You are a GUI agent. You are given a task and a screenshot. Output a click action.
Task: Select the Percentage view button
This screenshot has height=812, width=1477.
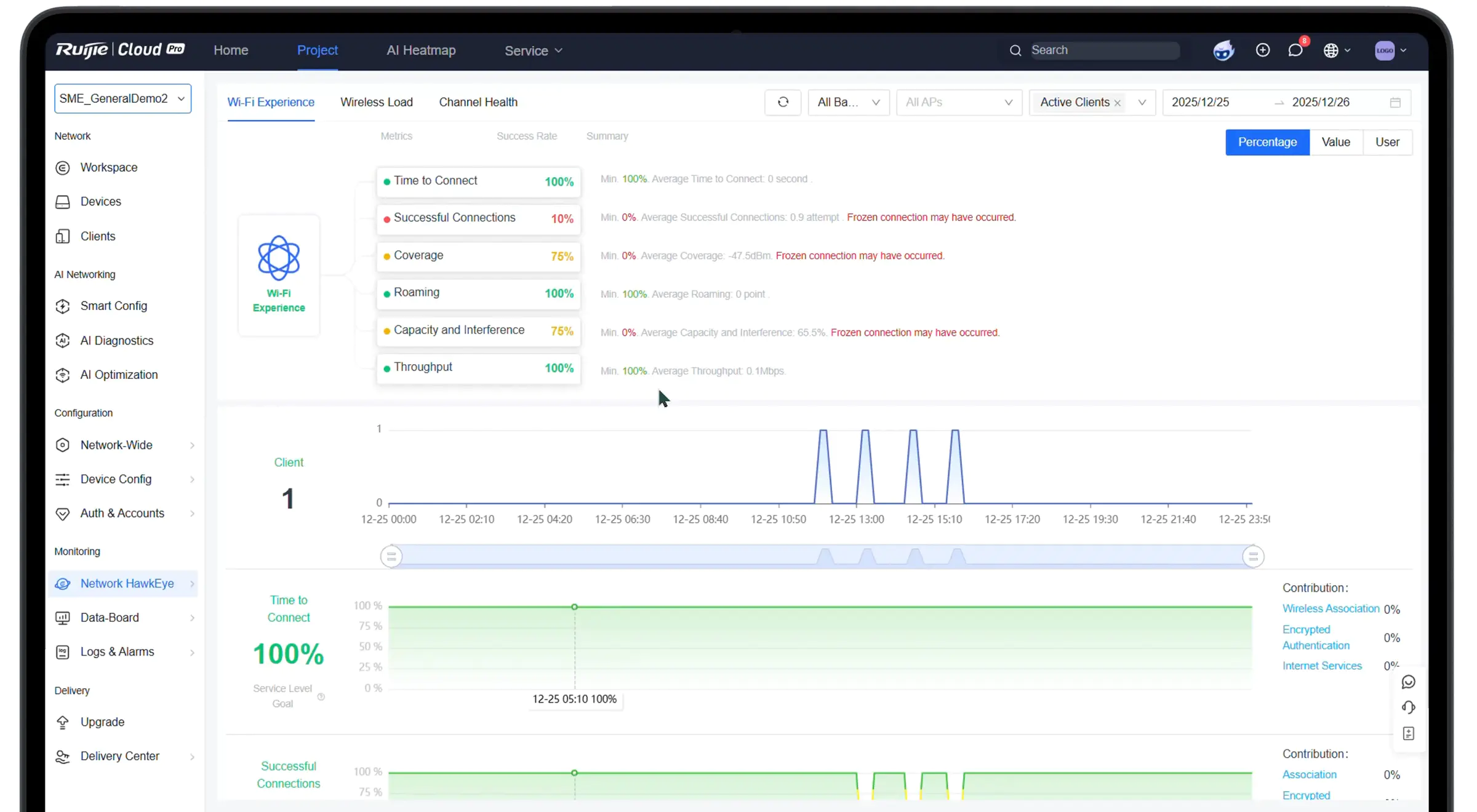click(1267, 142)
